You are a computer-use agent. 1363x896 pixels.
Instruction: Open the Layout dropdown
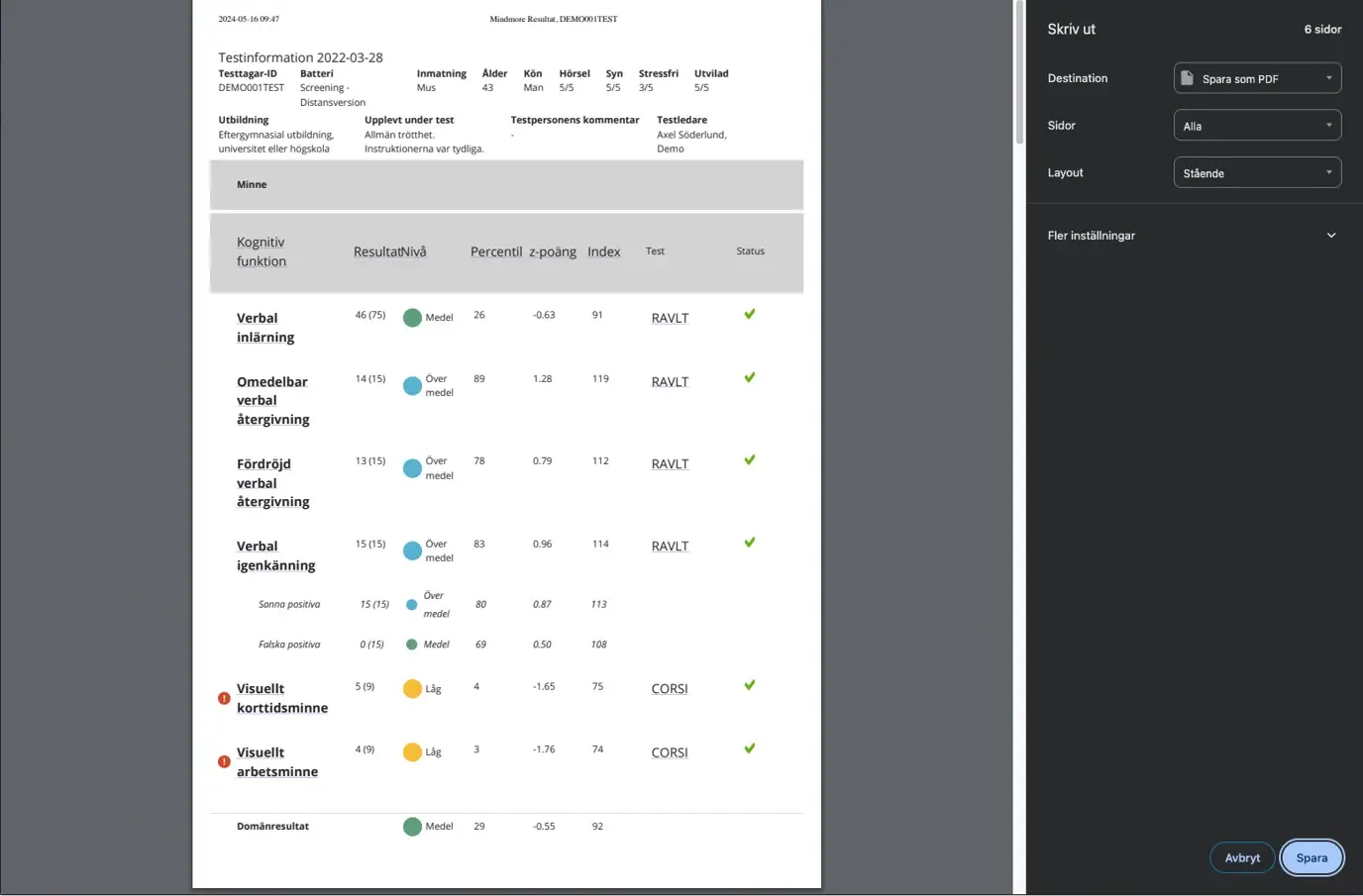pos(1256,172)
